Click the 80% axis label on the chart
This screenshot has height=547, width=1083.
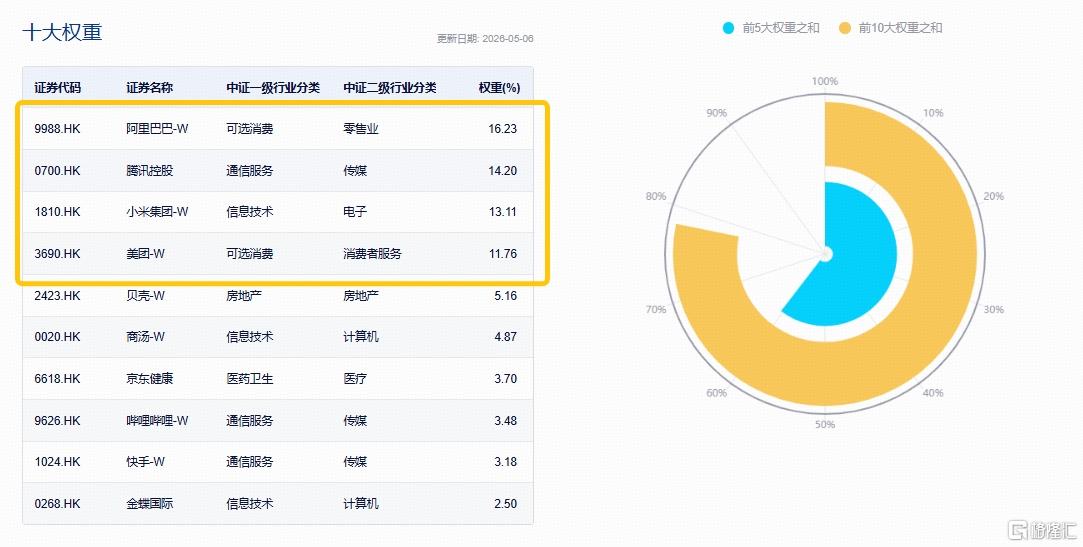tap(655, 196)
